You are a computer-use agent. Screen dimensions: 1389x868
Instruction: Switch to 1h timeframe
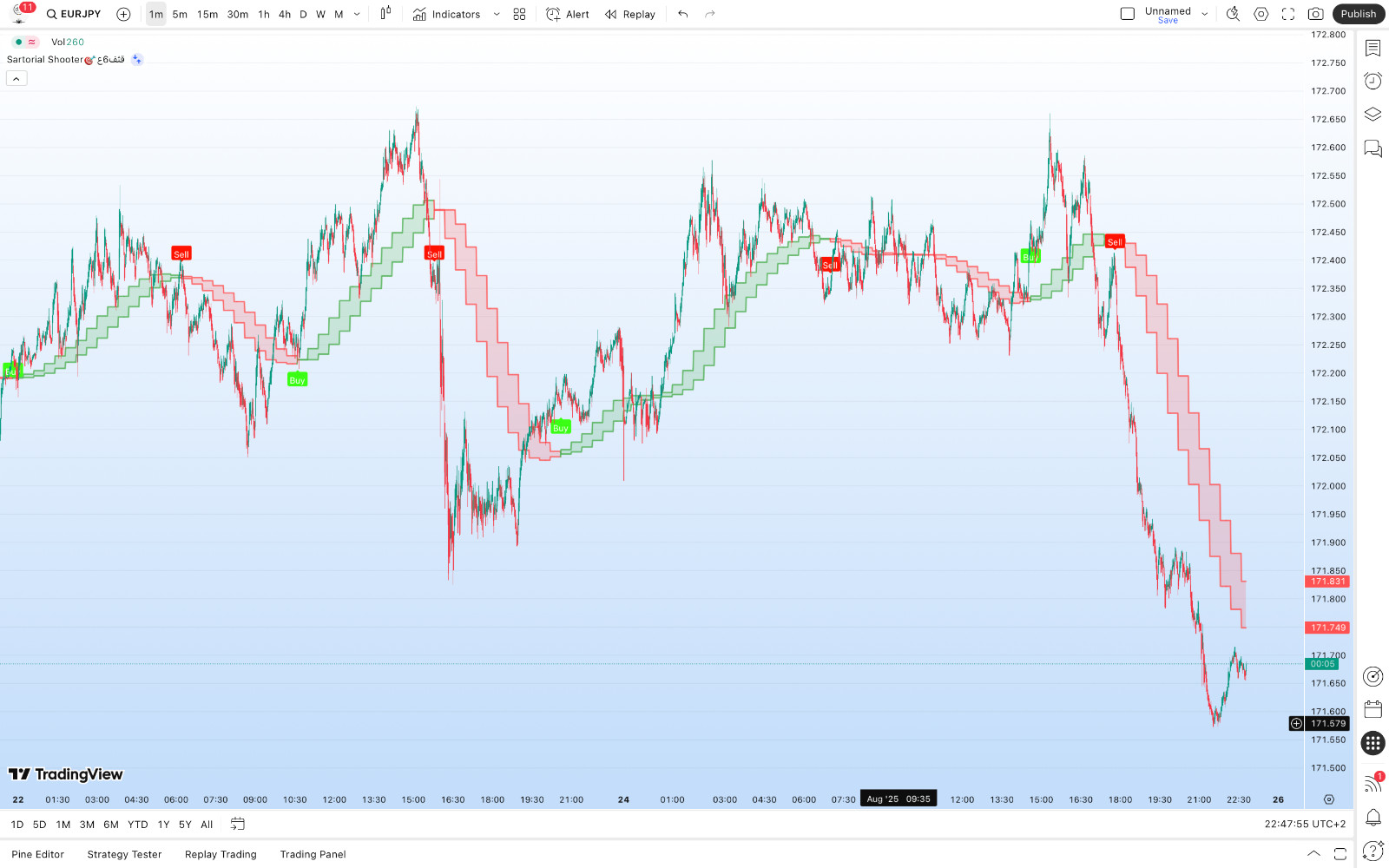(x=264, y=14)
